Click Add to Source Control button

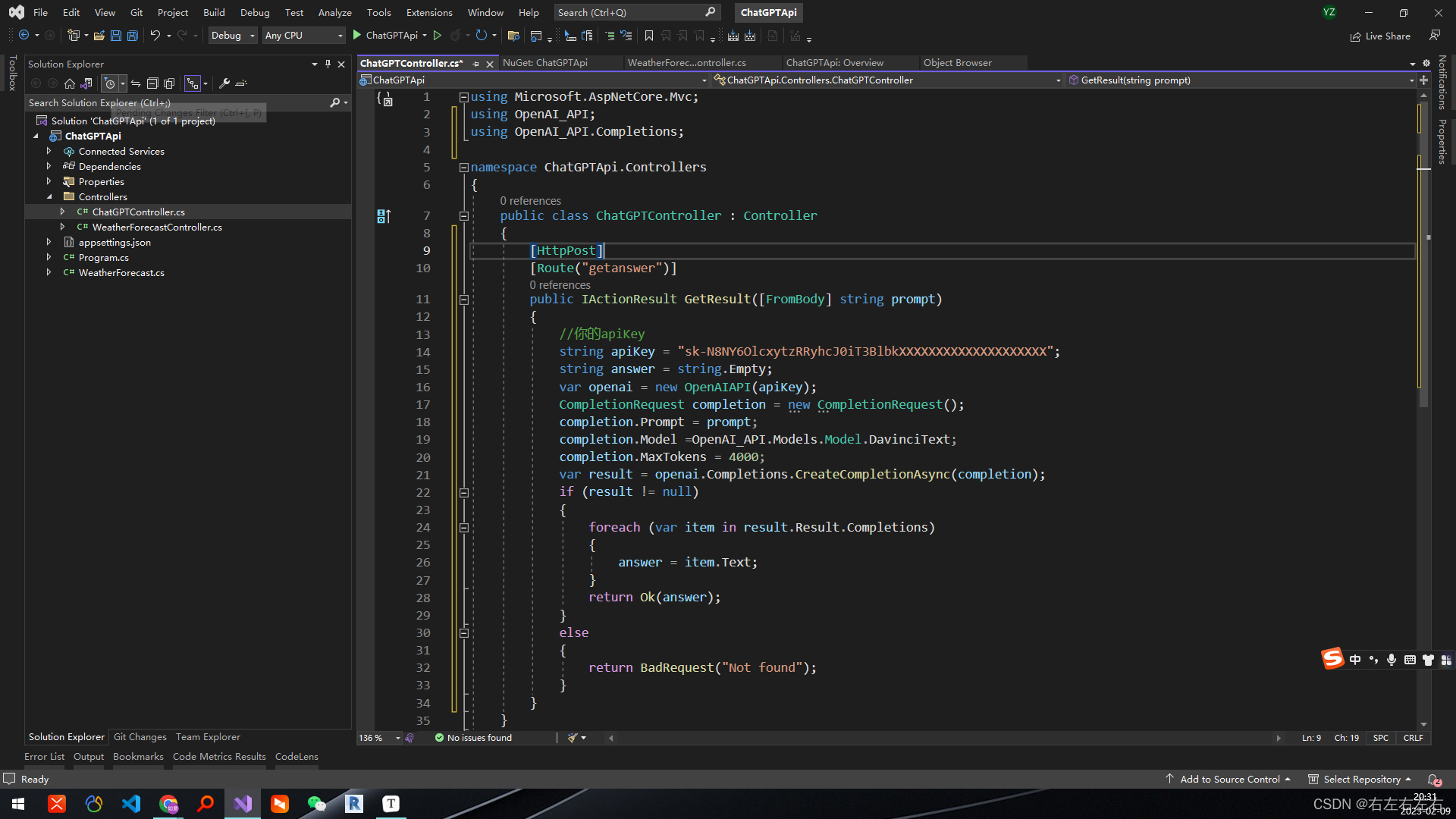pyautogui.click(x=1228, y=780)
